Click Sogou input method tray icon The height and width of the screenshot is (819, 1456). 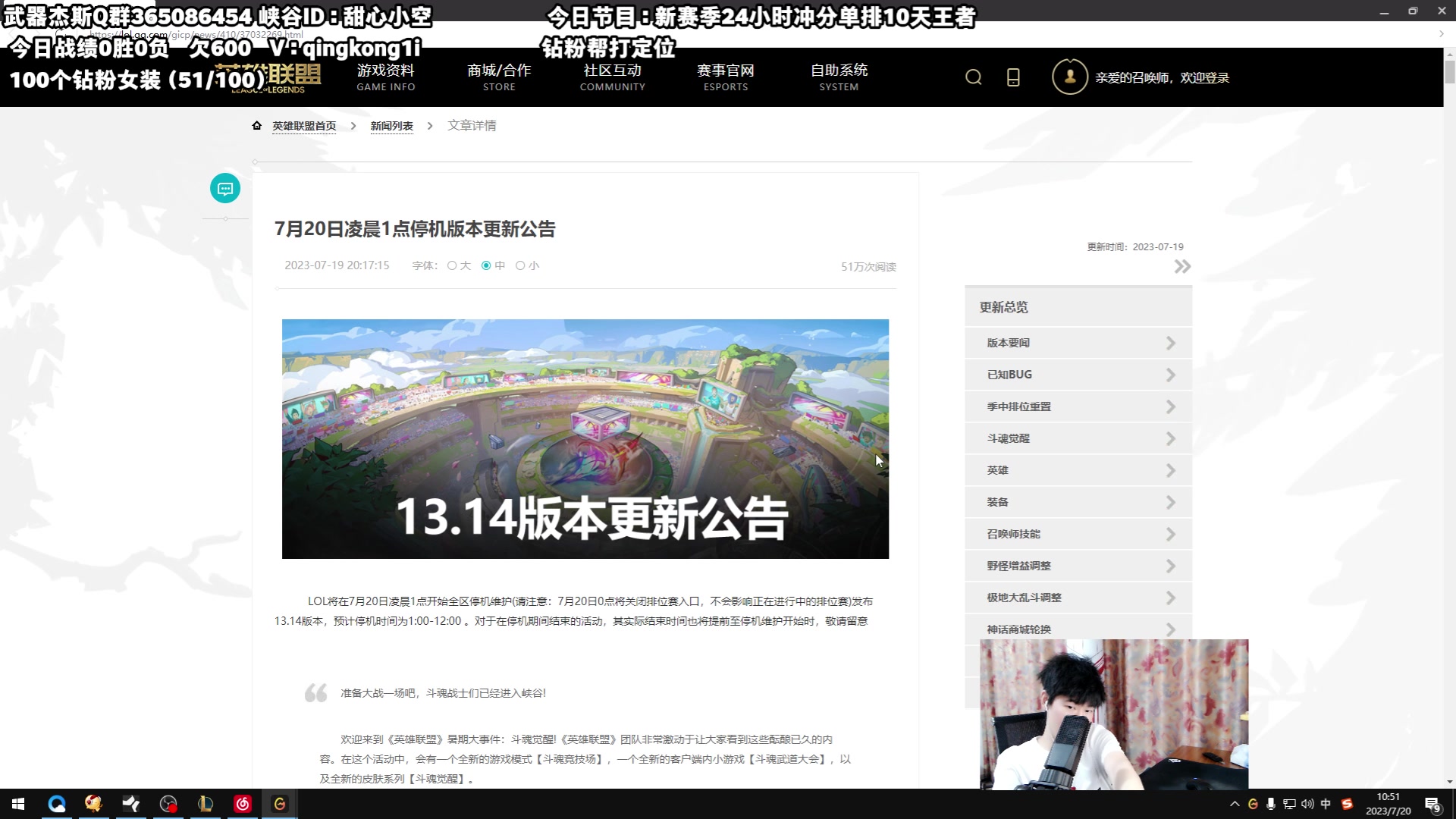[x=1348, y=804]
